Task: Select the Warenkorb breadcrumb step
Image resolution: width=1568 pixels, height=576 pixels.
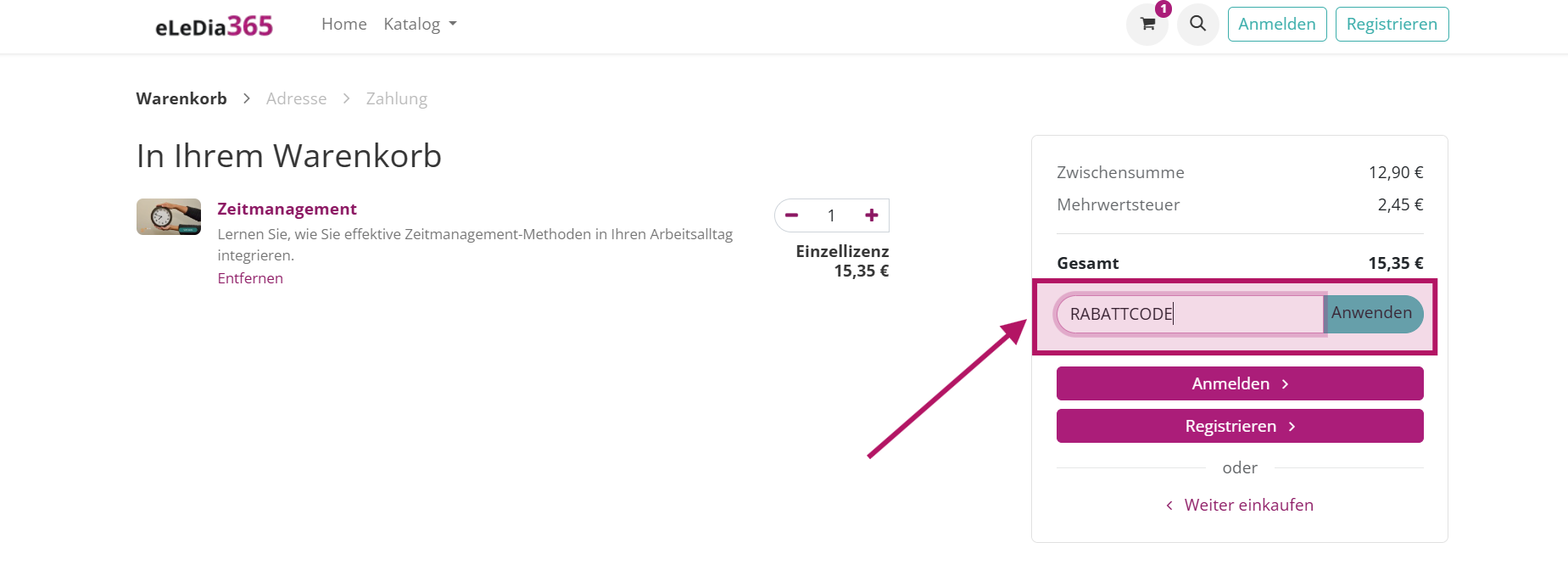Action: (x=181, y=98)
